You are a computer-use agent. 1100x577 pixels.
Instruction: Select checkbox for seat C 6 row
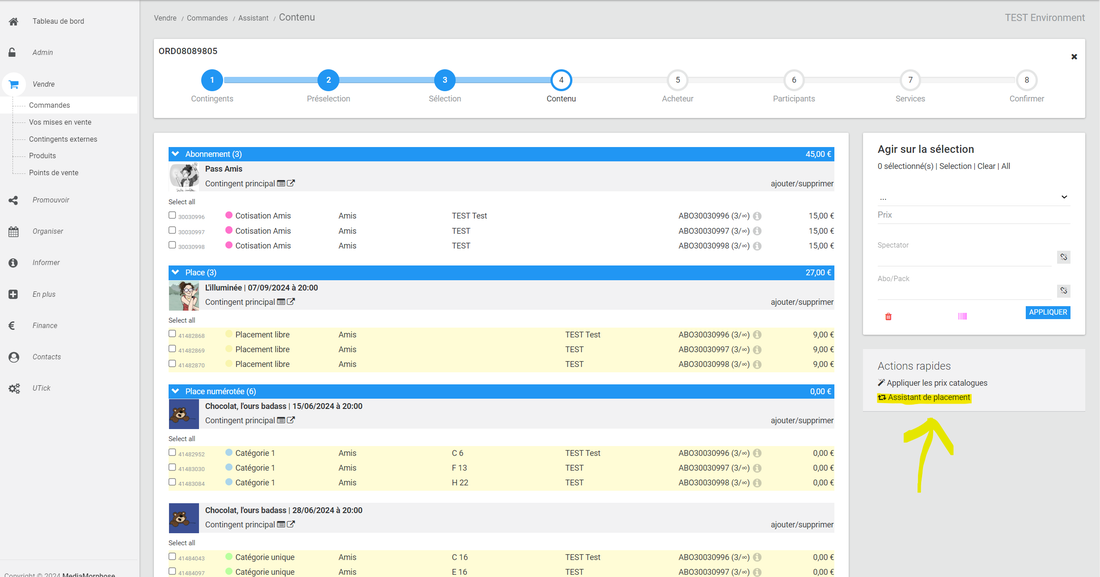(172, 452)
